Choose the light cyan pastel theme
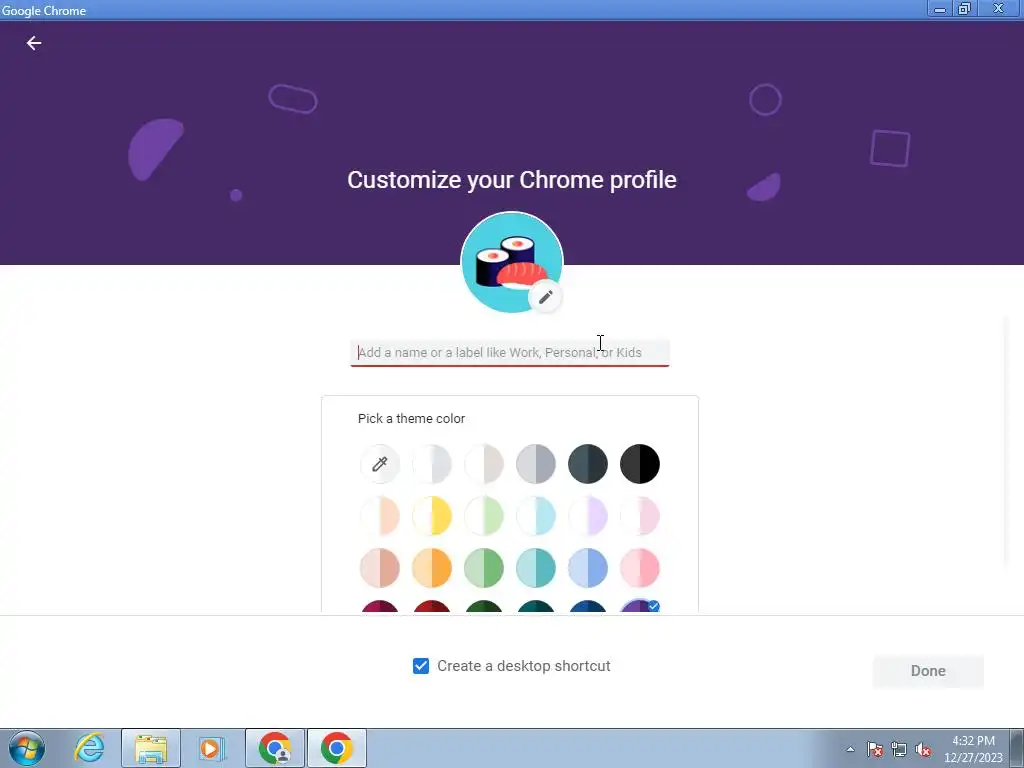This screenshot has width=1024, height=768. 536,516
